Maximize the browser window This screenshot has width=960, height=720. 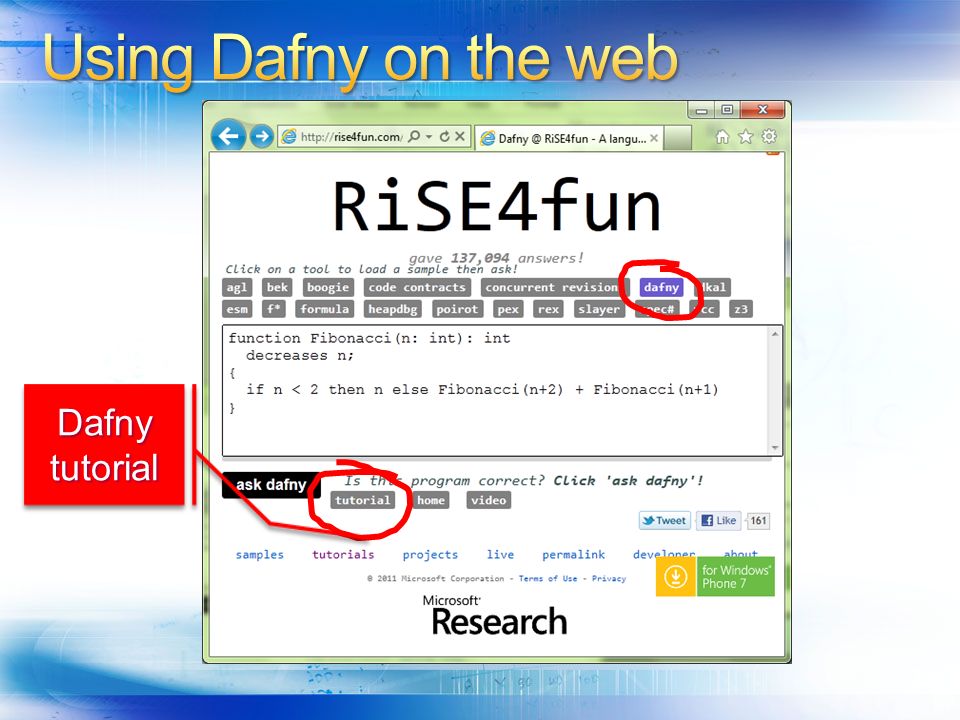coord(727,110)
